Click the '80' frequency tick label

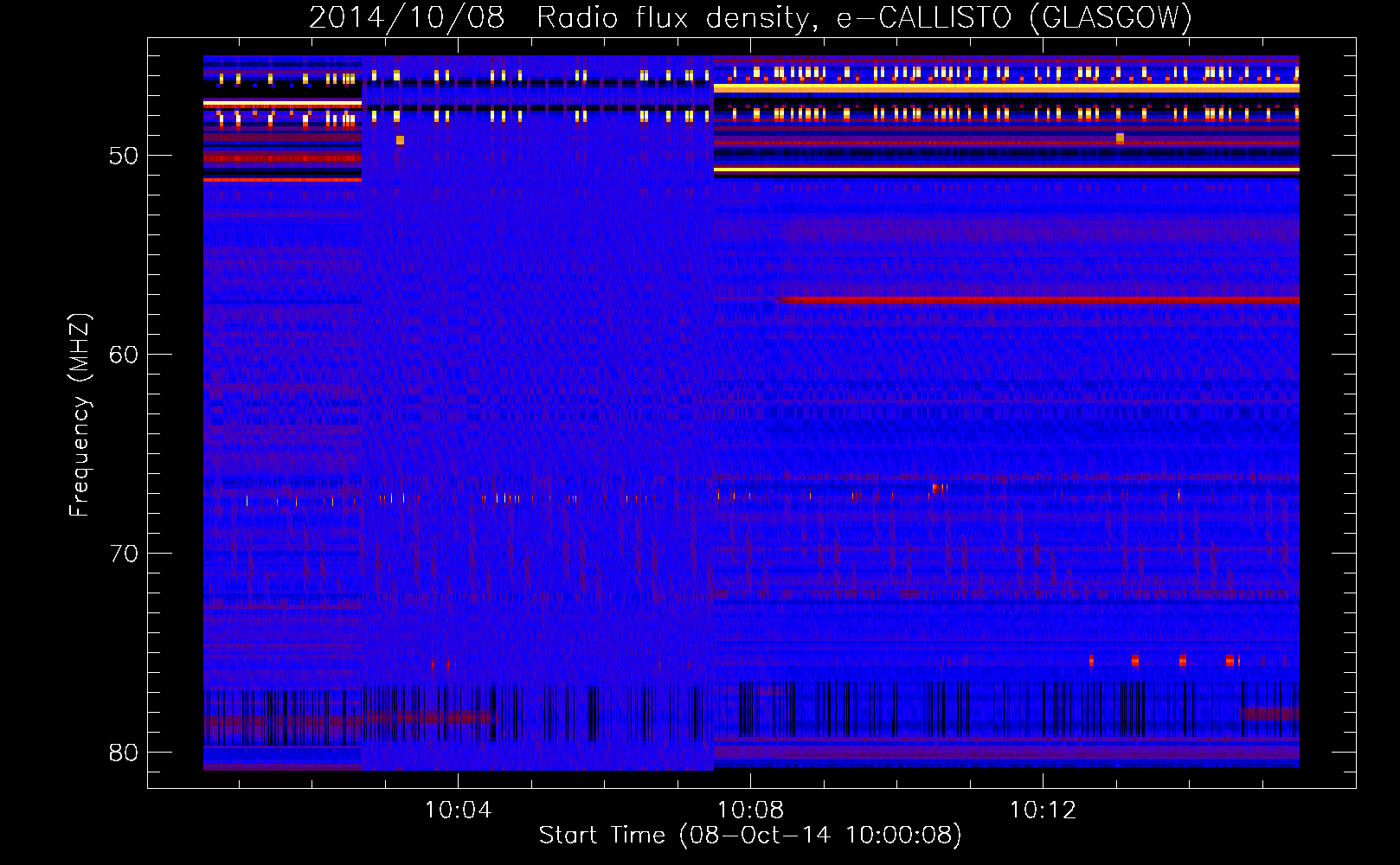click(124, 753)
